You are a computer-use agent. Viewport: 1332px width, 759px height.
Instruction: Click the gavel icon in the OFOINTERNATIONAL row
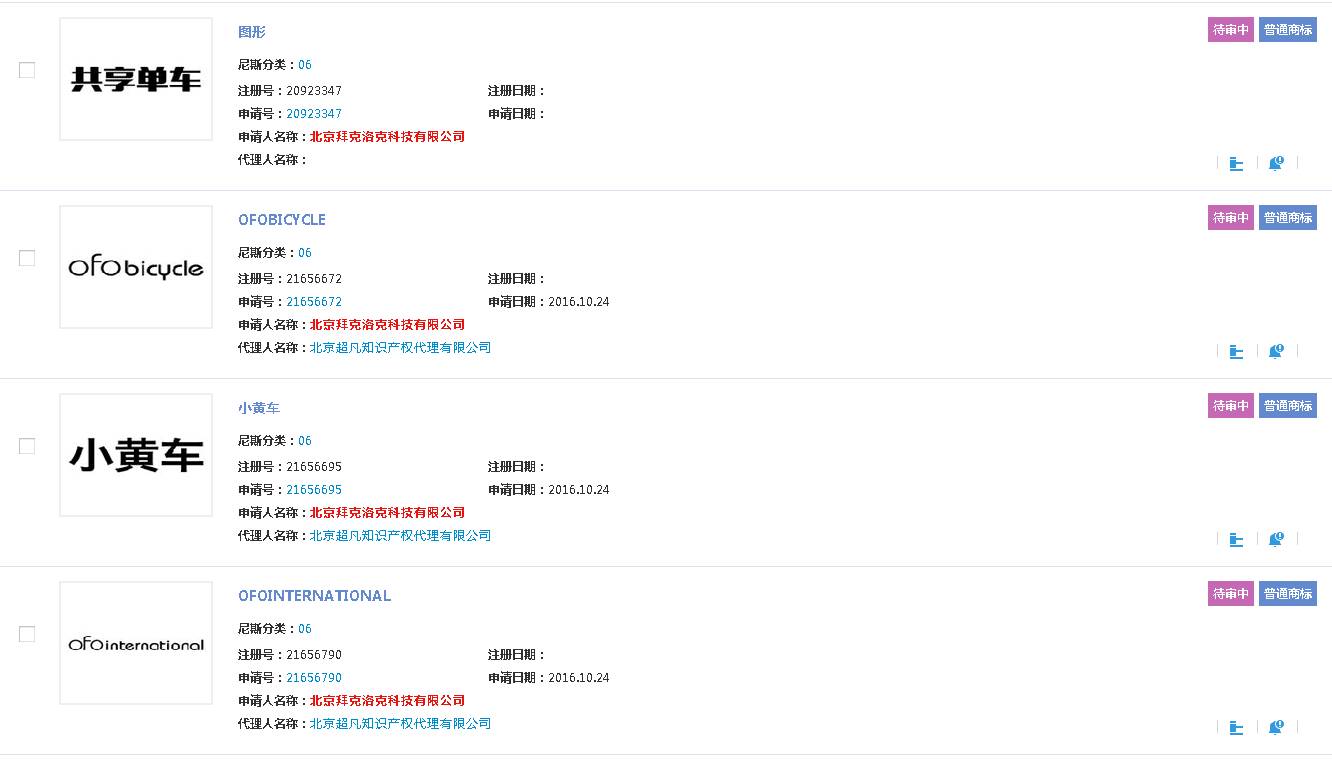(x=1236, y=727)
